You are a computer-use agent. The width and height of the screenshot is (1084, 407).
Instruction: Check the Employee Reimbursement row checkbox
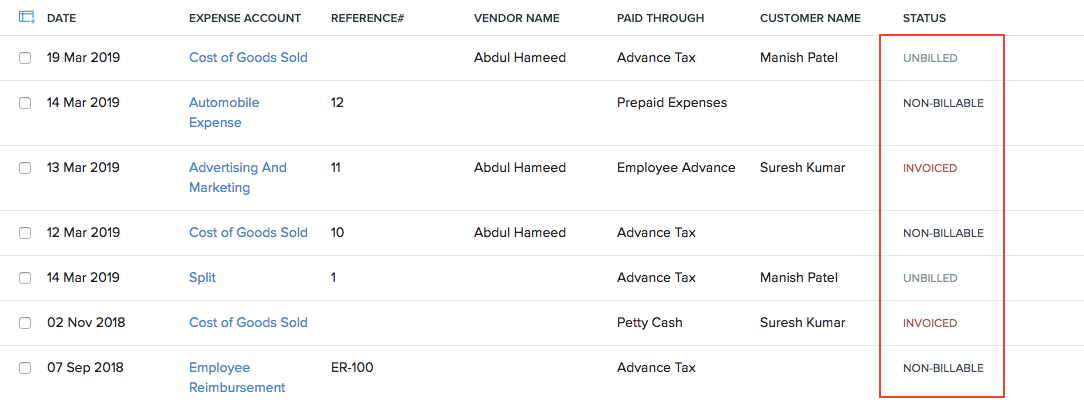(25, 368)
